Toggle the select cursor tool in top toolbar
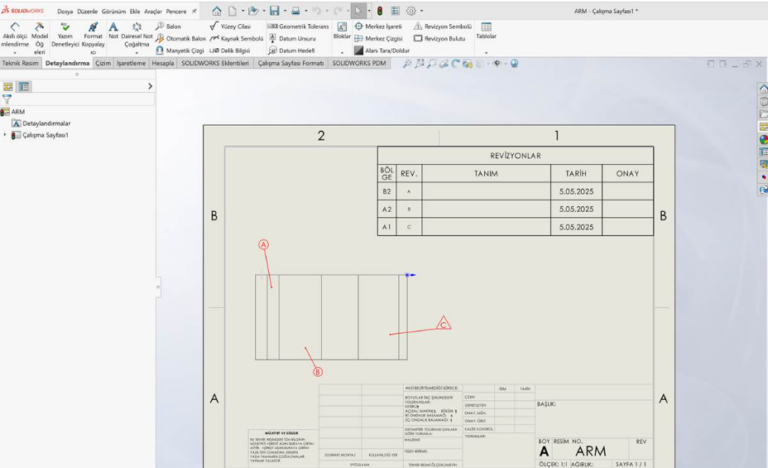 point(358,9)
